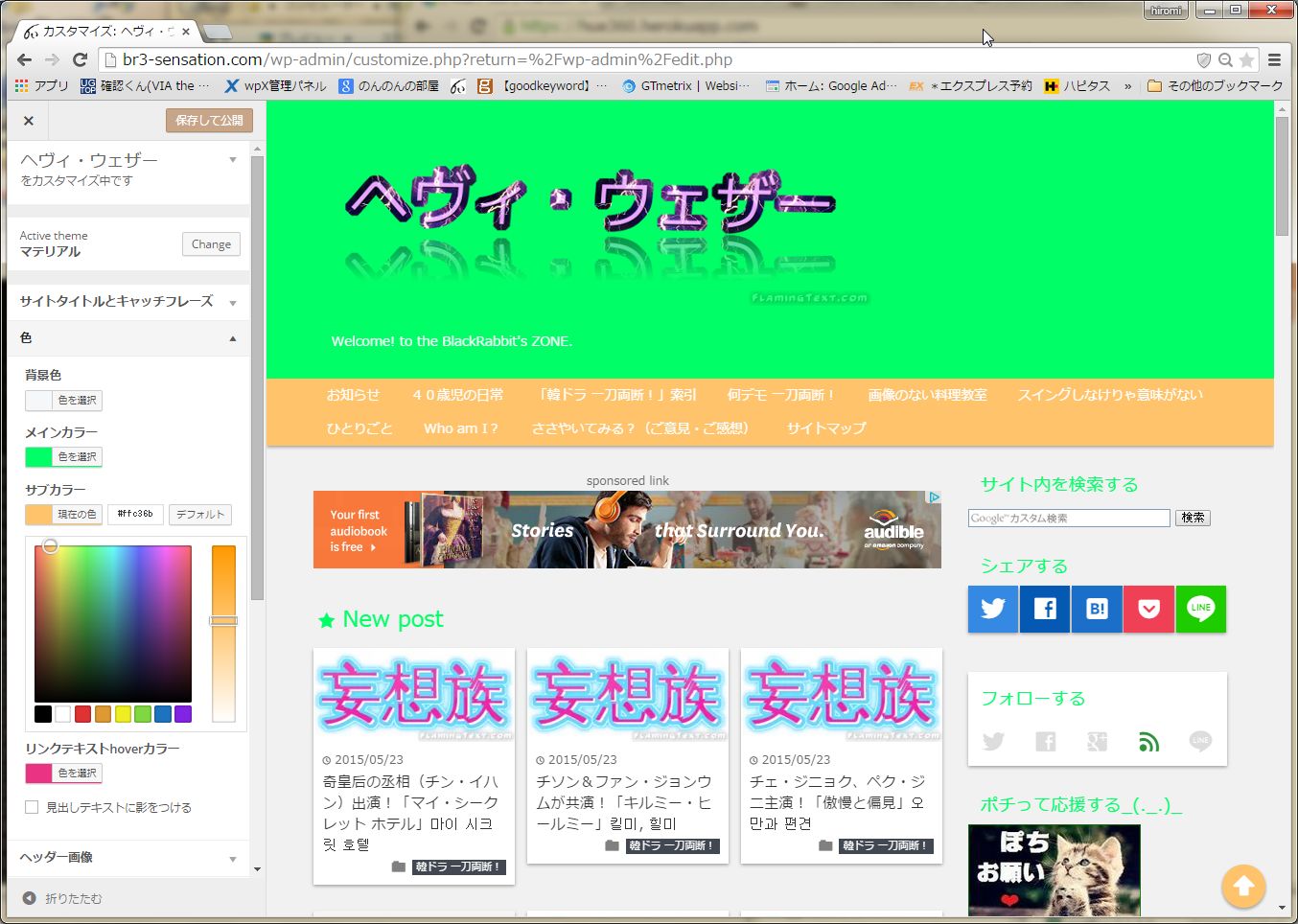The width and height of the screenshot is (1298, 924).
Task: Click the Pocket share icon
Action: [1148, 609]
